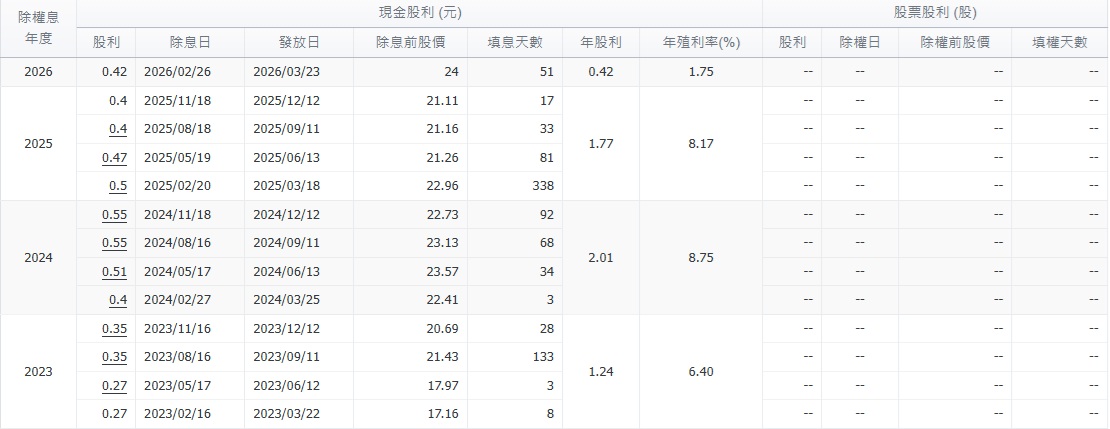1110x429 pixels.
Task: Select the 填息天數 column header
Action: [x=515, y=42]
